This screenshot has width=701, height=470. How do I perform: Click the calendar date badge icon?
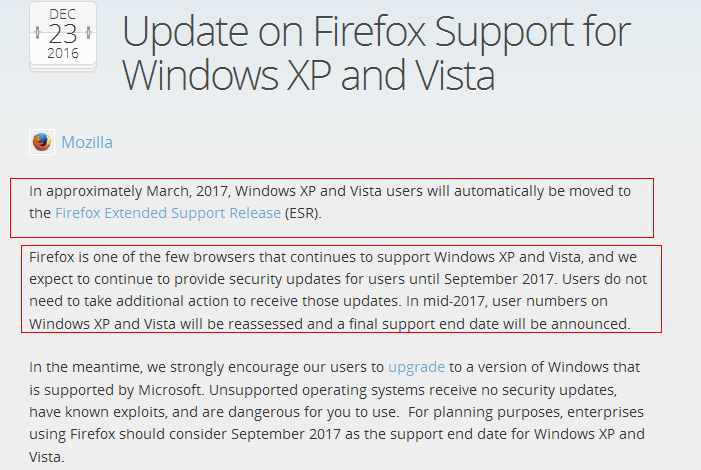tap(63, 37)
